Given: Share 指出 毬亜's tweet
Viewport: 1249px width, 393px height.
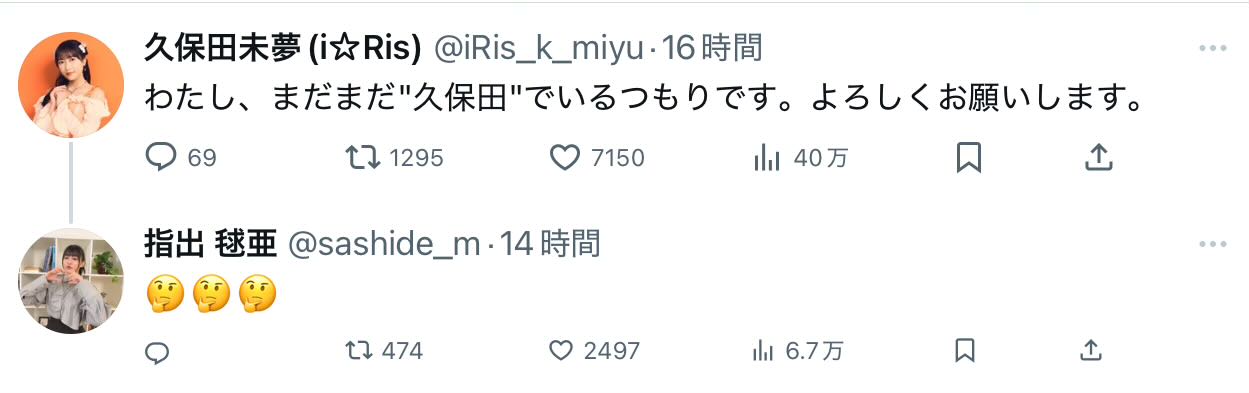Looking at the screenshot, I should point(1091,351).
